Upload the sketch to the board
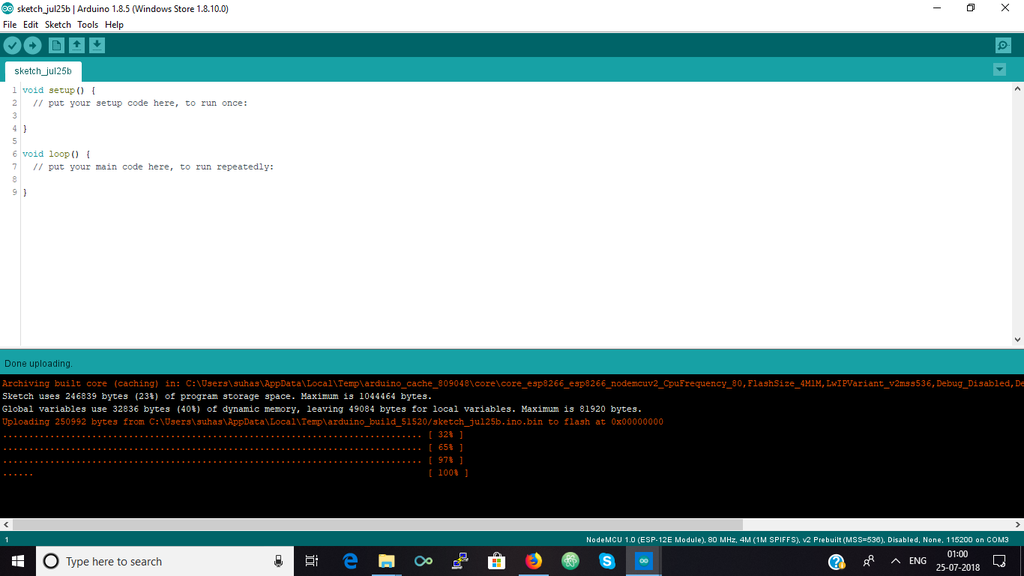1024x576 pixels. pos(32,44)
